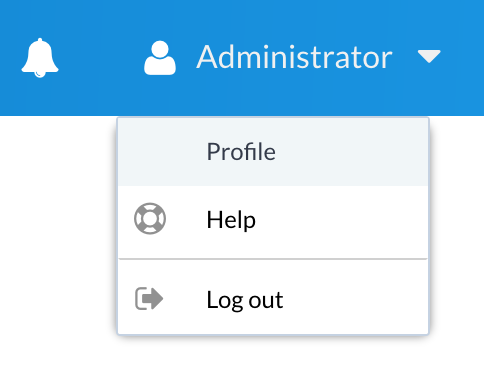Viewport: 484px width, 366px height.
Task: Toggle the user menu with down triangle
Action: [429, 56]
